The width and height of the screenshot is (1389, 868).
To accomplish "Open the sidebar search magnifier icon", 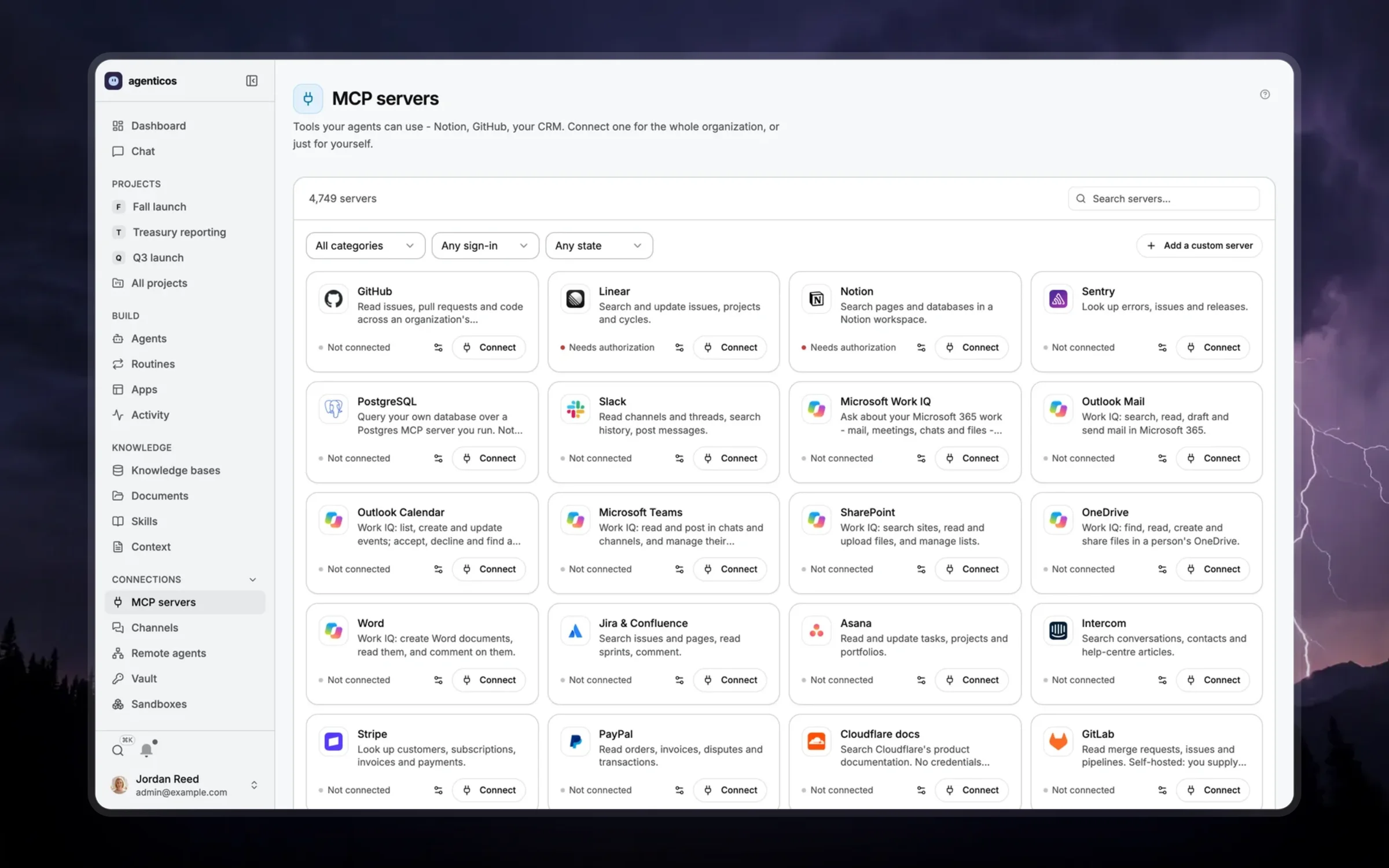I will (x=118, y=750).
